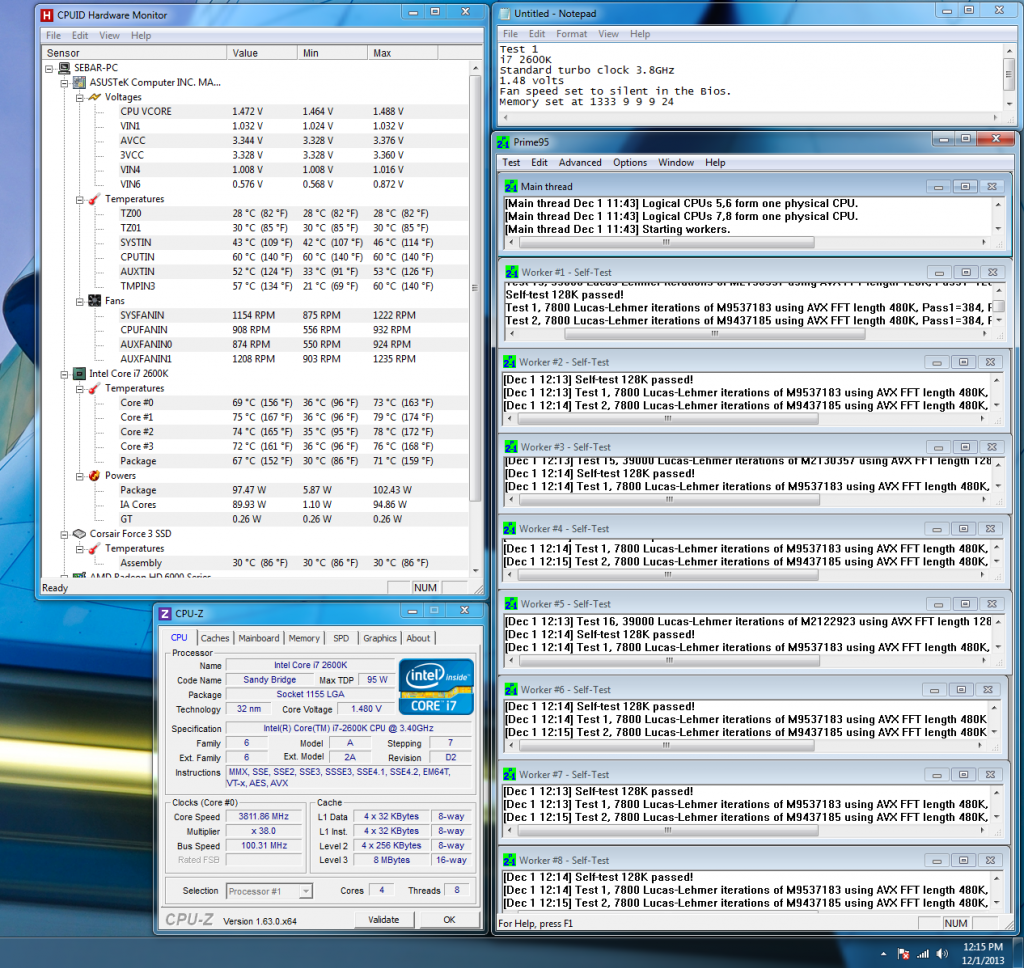The image size is (1024, 968).
Task: Click the Prime95 title bar icon
Action: click(x=503, y=142)
